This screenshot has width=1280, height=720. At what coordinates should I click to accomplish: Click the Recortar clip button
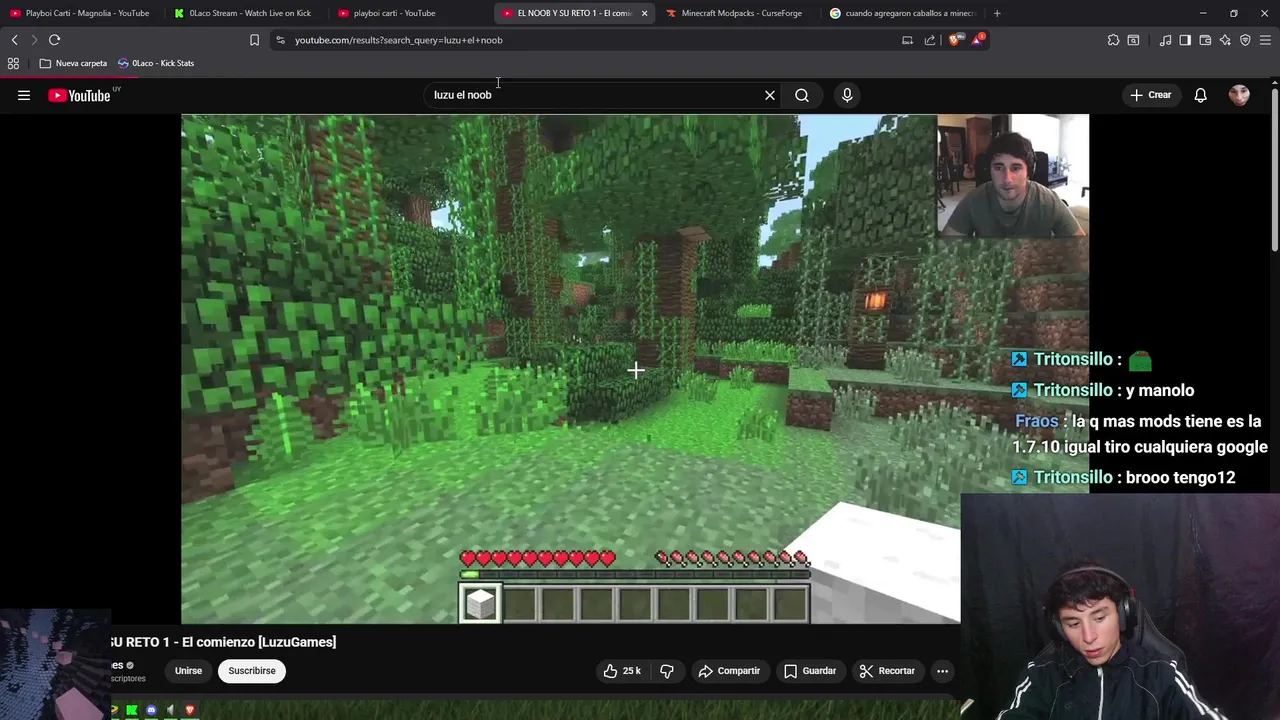click(x=887, y=671)
